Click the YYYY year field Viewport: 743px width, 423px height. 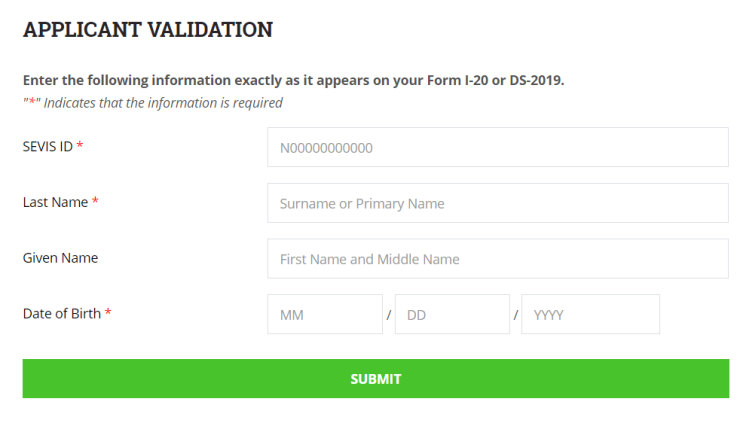coord(590,314)
